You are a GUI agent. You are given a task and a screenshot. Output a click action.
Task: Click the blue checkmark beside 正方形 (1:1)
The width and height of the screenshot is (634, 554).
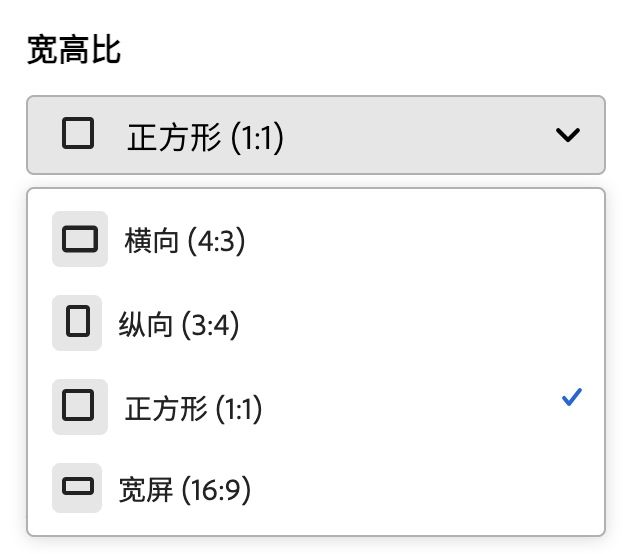pos(572,397)
